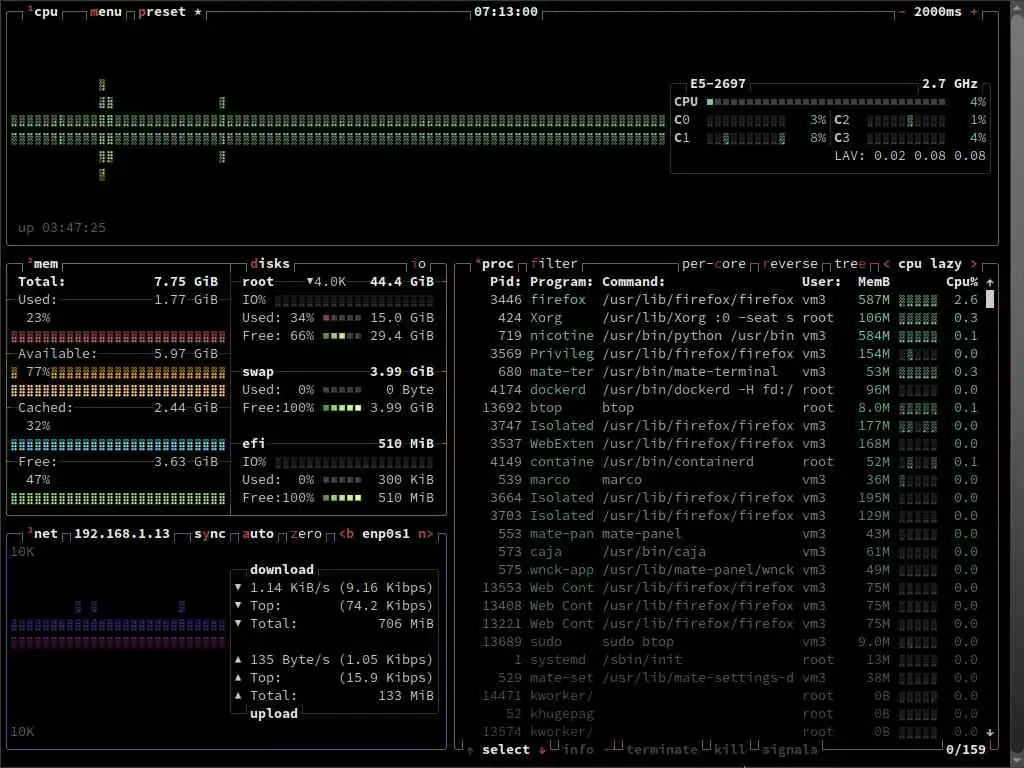Toggle per-core process usage
This screenshot has width=1024, height=768.
coord(714,264)
